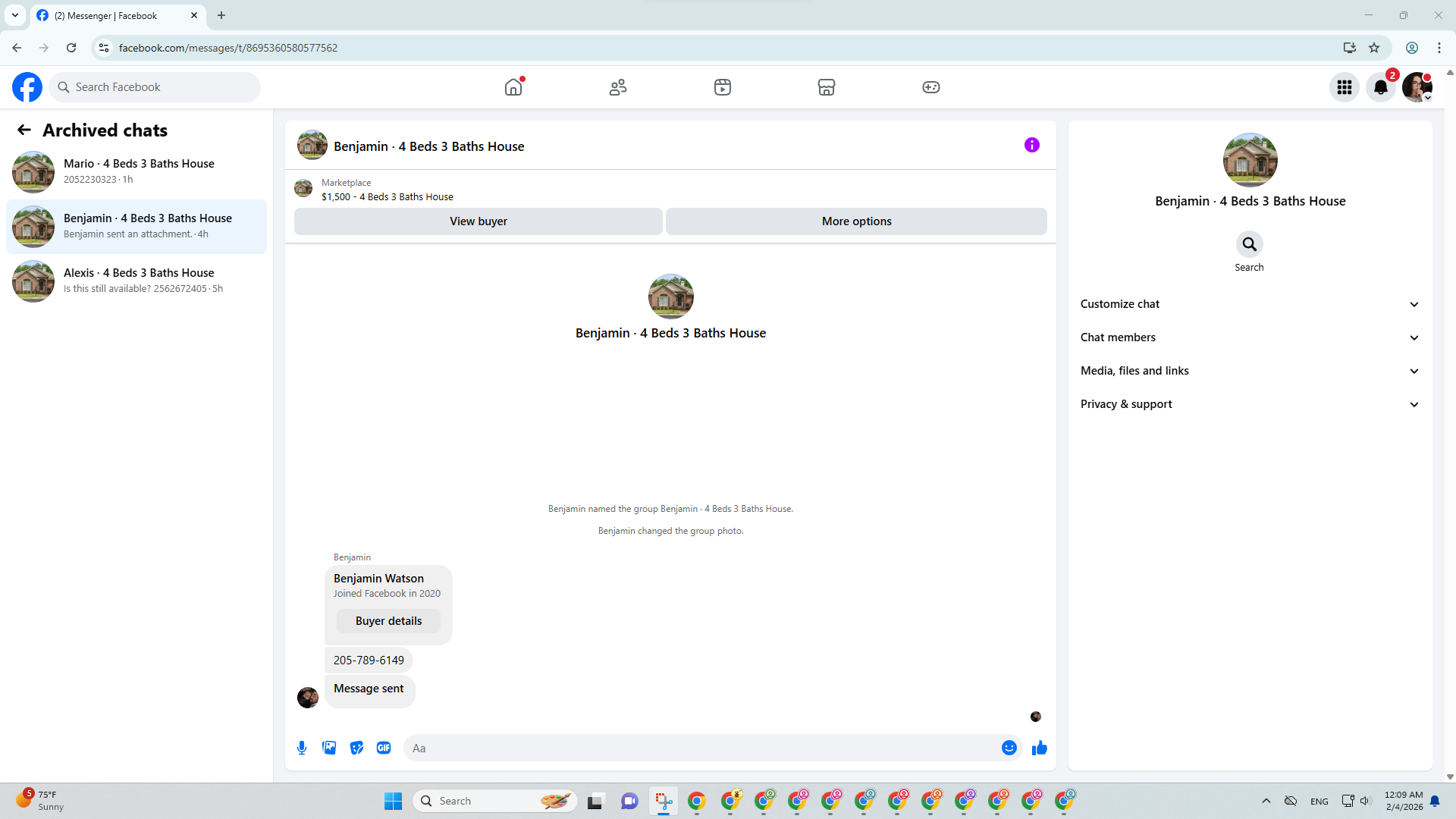Image resolution: width=1456 pixels, height=819 pixels.
Task: Search in conversation using the magnifier icon
Action: click(x=1249, y=244)
